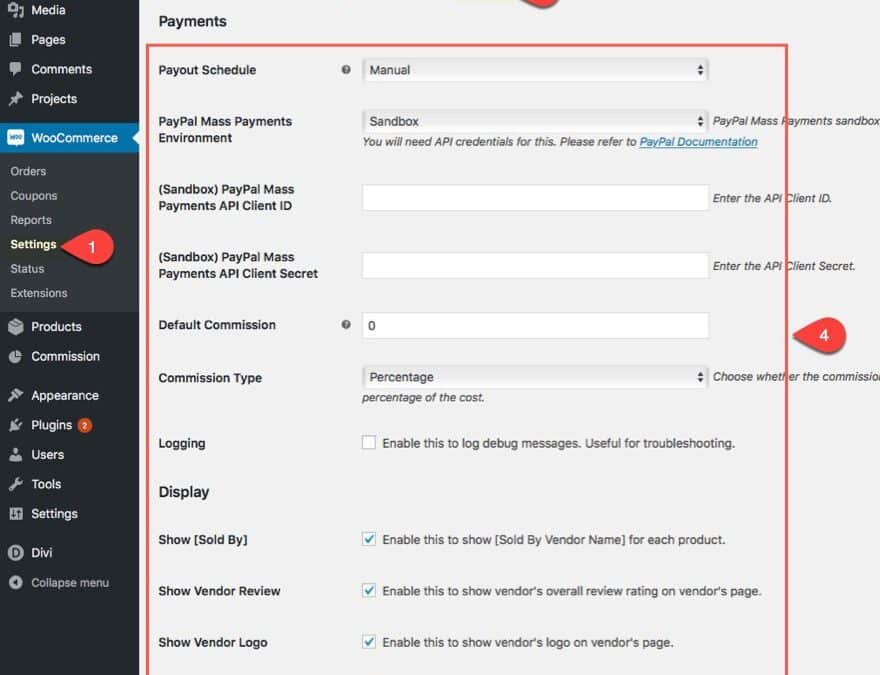This screenshot has width=880, height=675.
Task: Click the Default Commission help icon
Action: [346, 324]
